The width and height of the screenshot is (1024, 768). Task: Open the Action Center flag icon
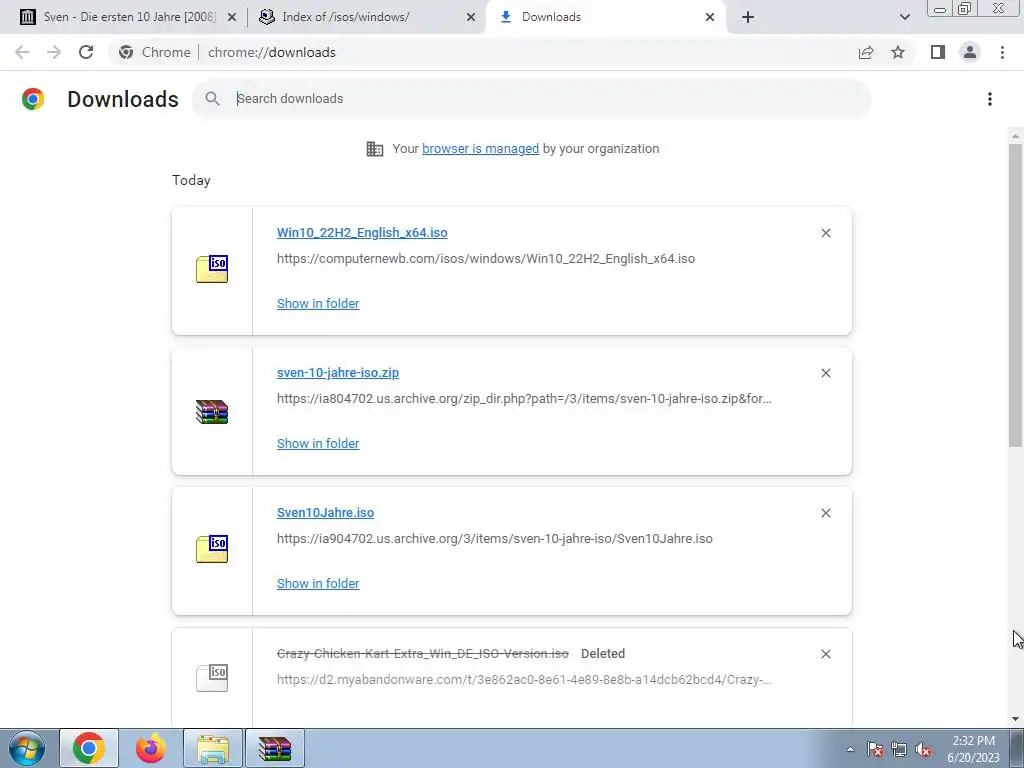tap(875, 750)
